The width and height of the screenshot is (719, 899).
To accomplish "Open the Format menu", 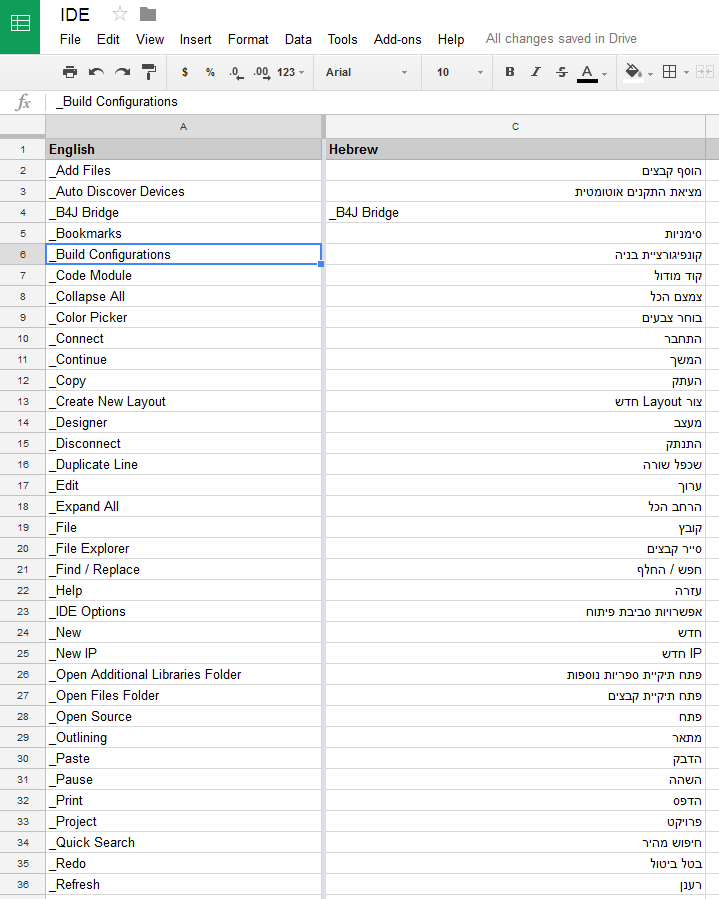I will [248, 40].
